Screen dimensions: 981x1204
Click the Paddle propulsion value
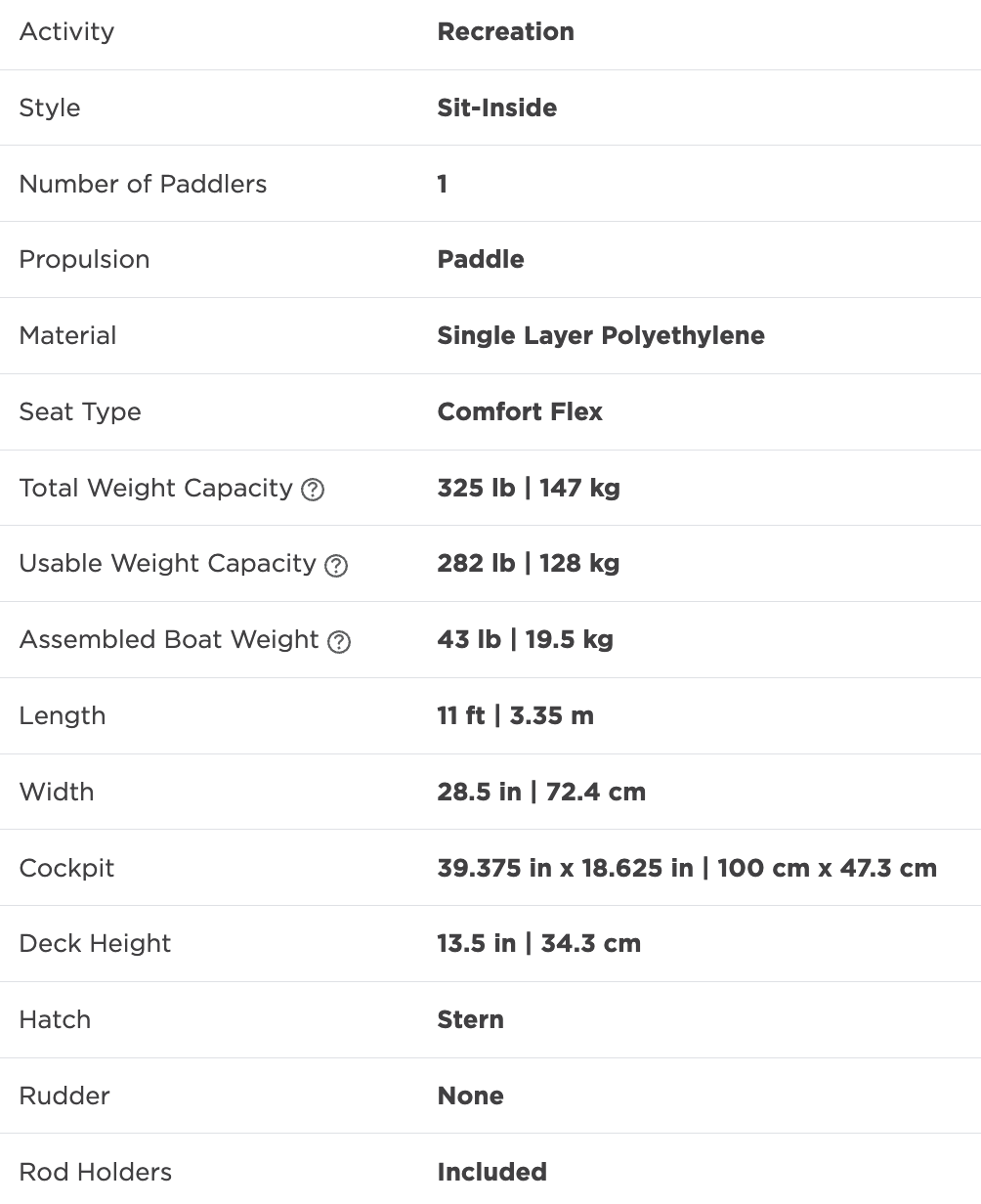(481, 259)
